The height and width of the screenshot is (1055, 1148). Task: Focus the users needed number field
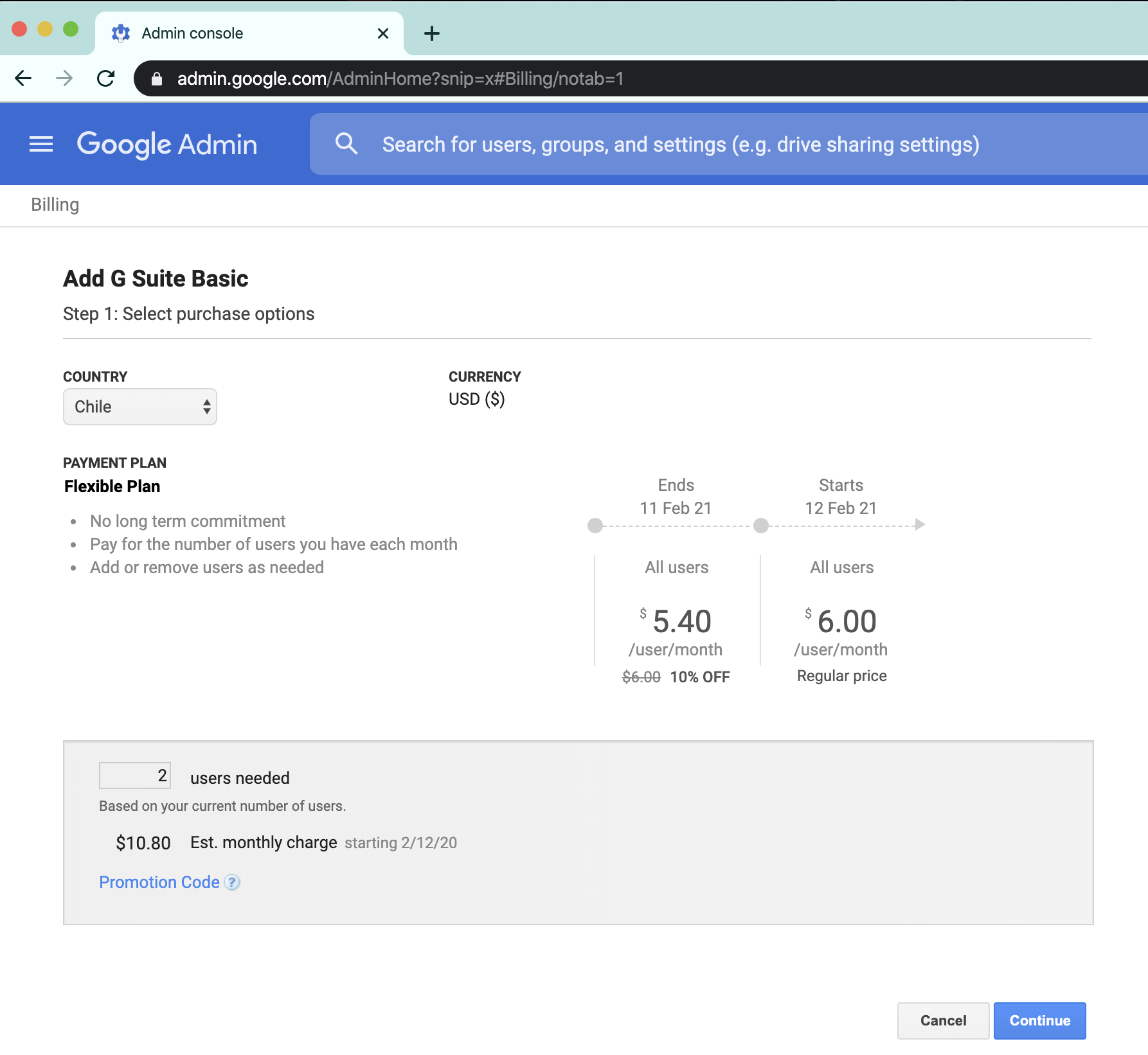pos(135,776)
